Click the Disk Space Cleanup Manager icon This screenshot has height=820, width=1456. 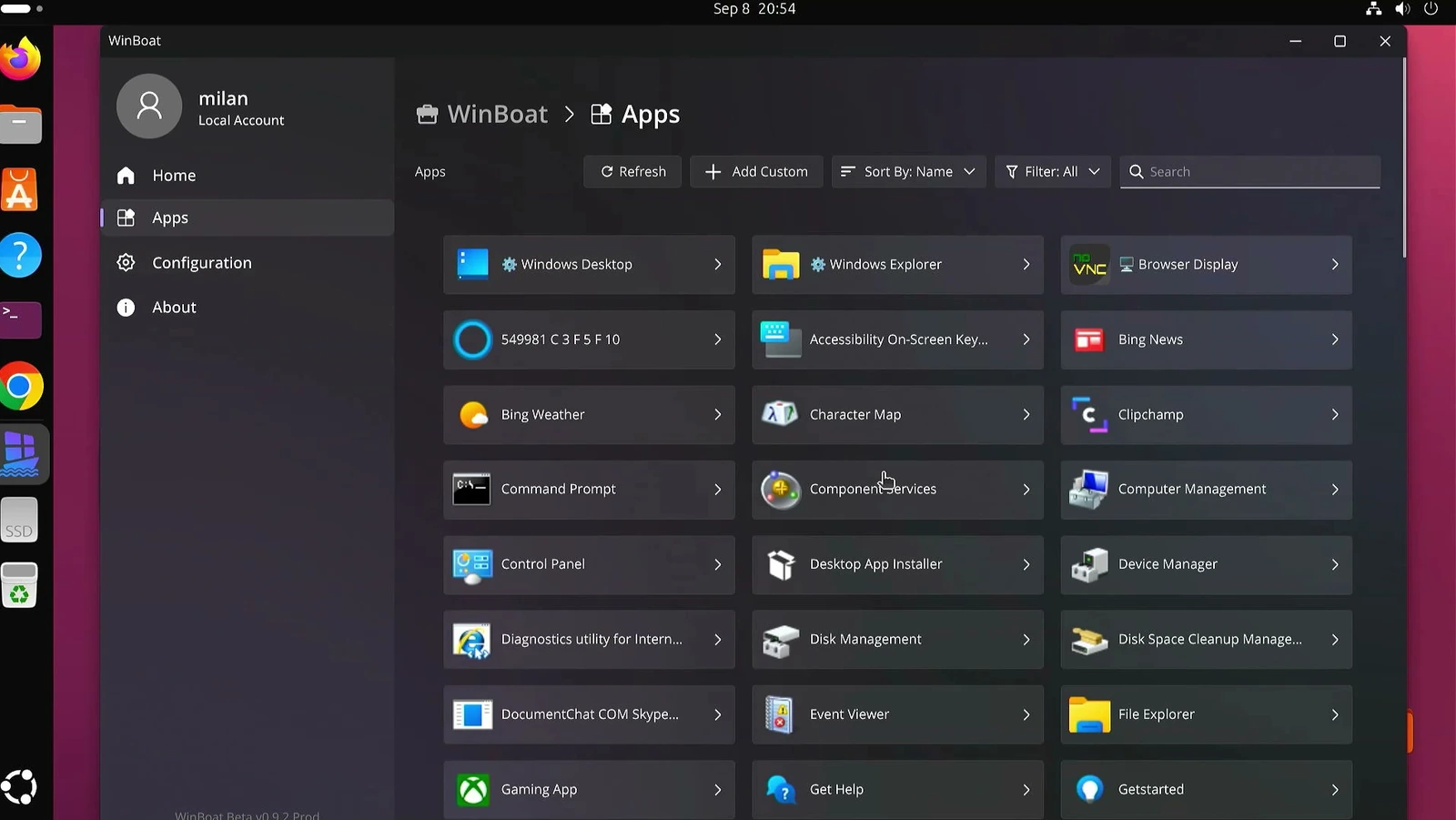tap(1089, 640)
